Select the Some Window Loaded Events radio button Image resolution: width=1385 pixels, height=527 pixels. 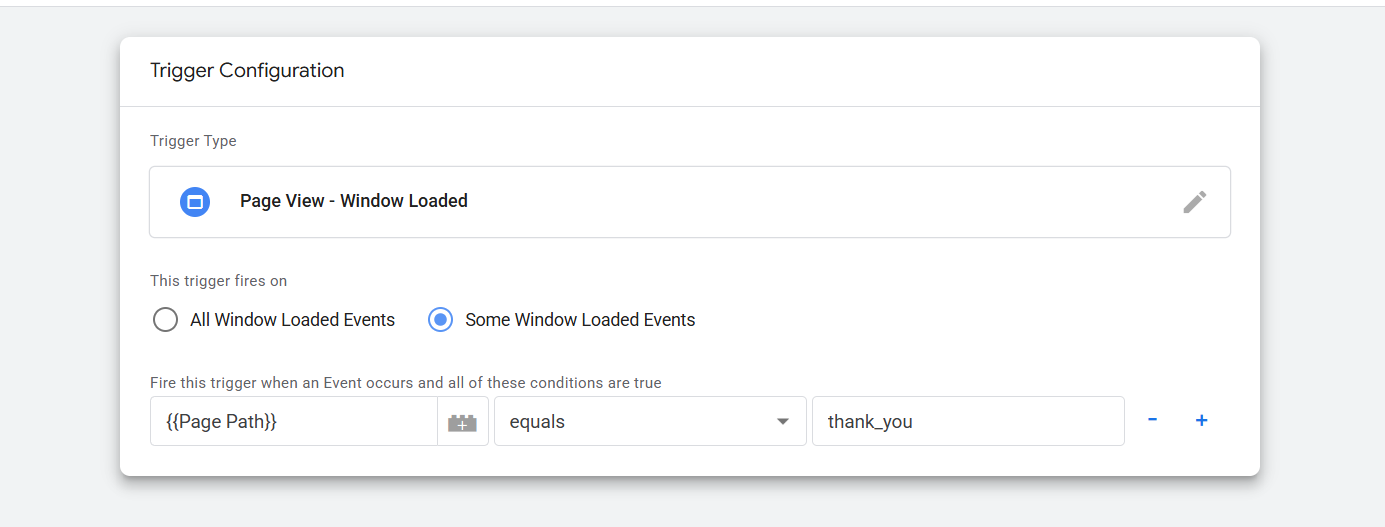[x=440, y=320]
